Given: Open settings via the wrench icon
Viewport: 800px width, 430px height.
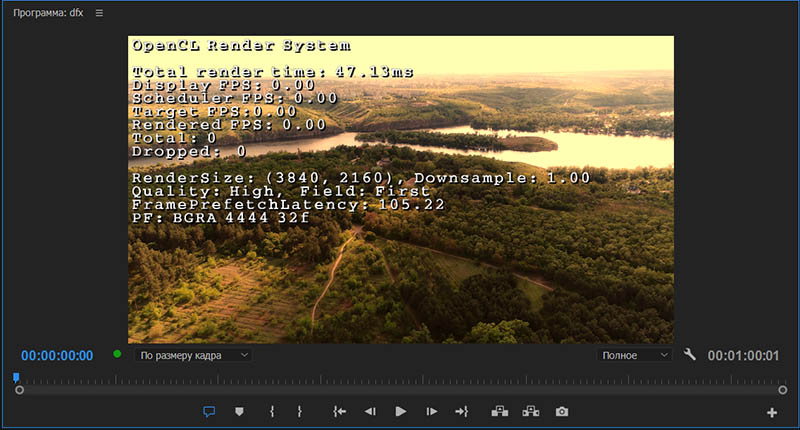Looking at the screenshot, I should point(690,355).
